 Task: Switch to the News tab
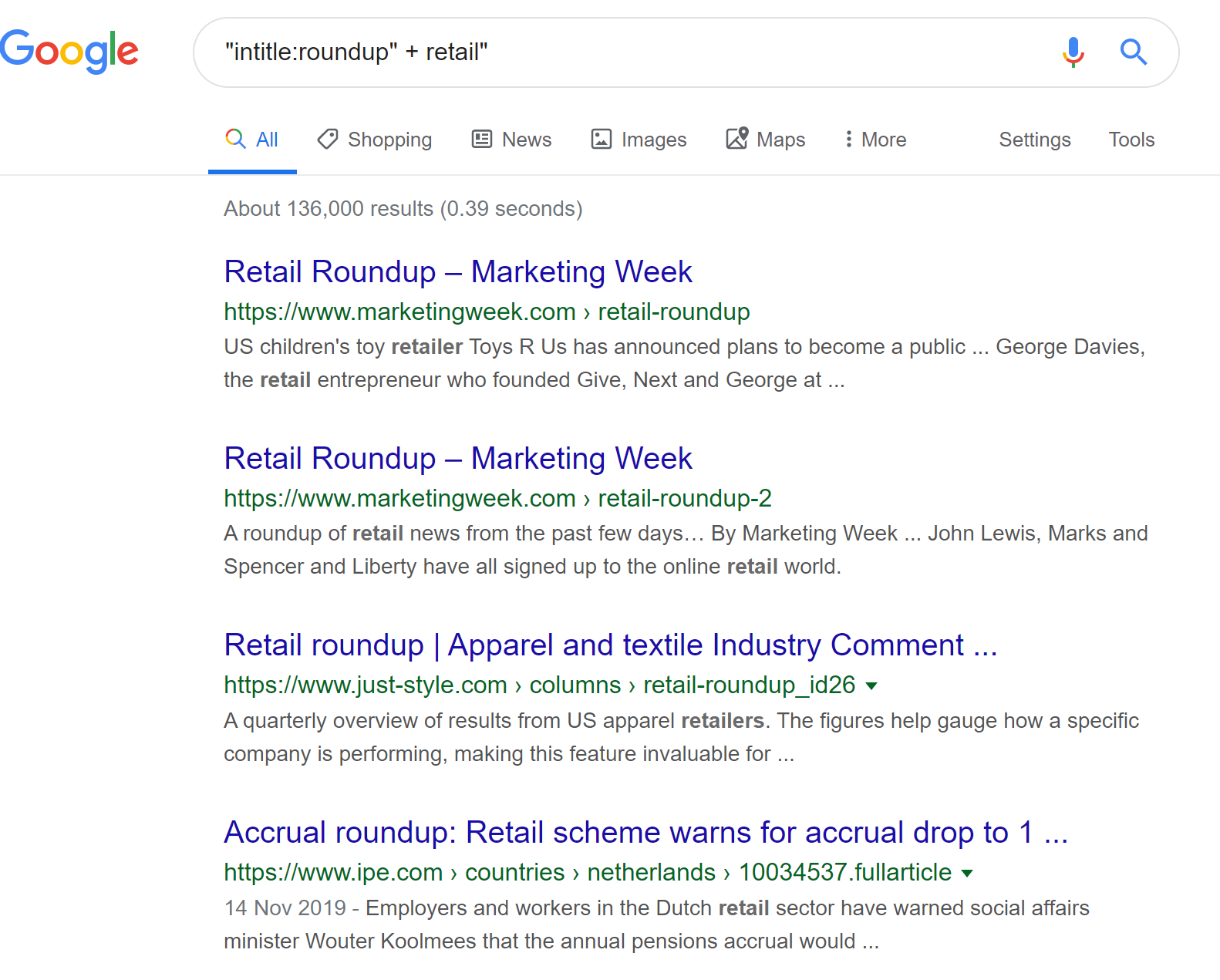(x=511, y=140)
